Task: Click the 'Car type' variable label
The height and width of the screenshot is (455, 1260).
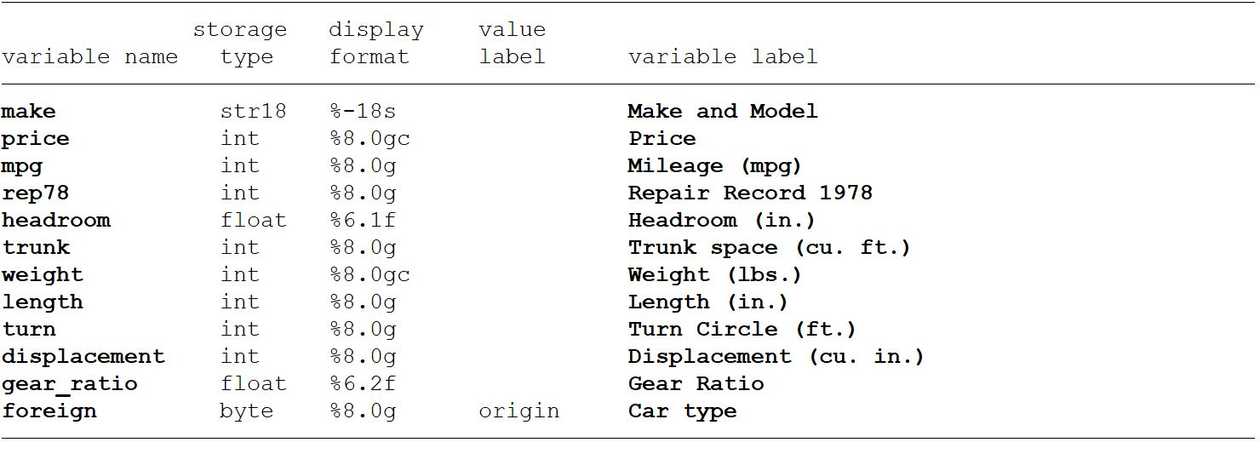Action: click(x=682, y=412)
